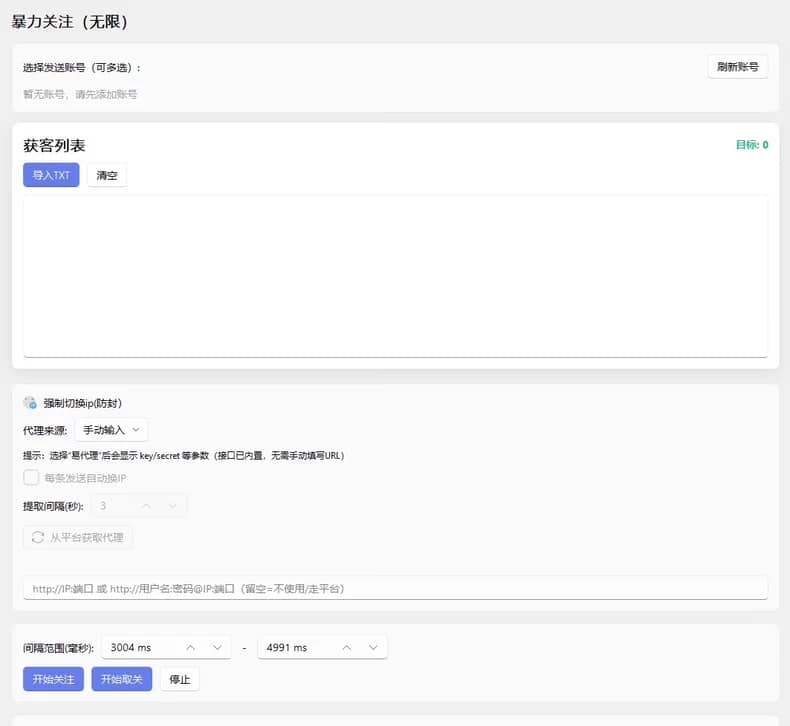Increase the 3004 ms minimum interval
Image resolution: width=790 pixels, height=726 pixels.
coord(190,647)
